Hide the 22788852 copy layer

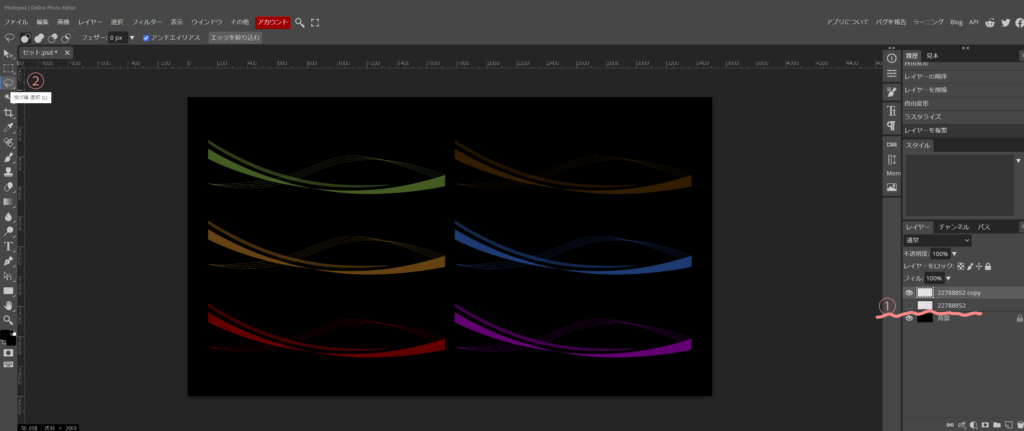point(909,293)
